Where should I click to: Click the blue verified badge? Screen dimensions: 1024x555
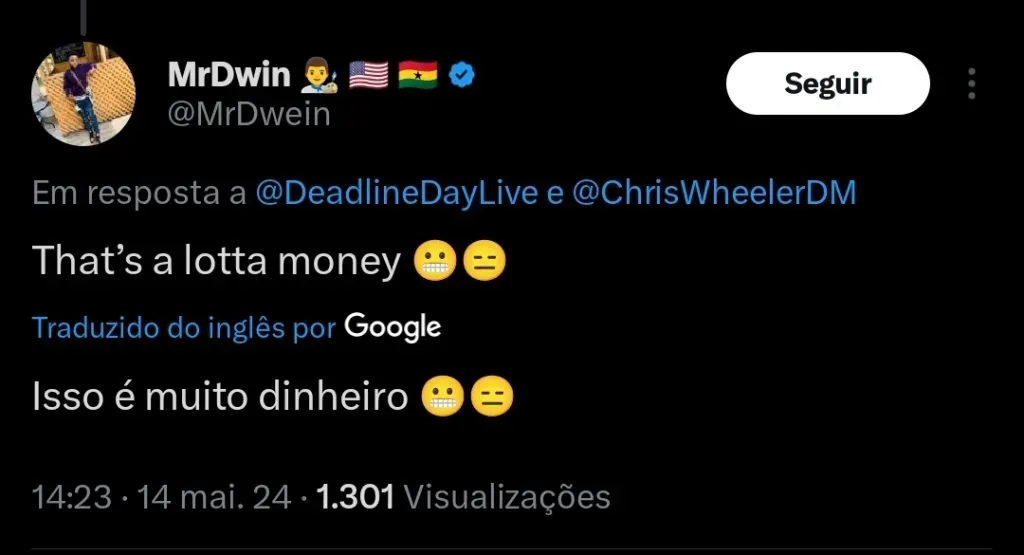[462, 75]
